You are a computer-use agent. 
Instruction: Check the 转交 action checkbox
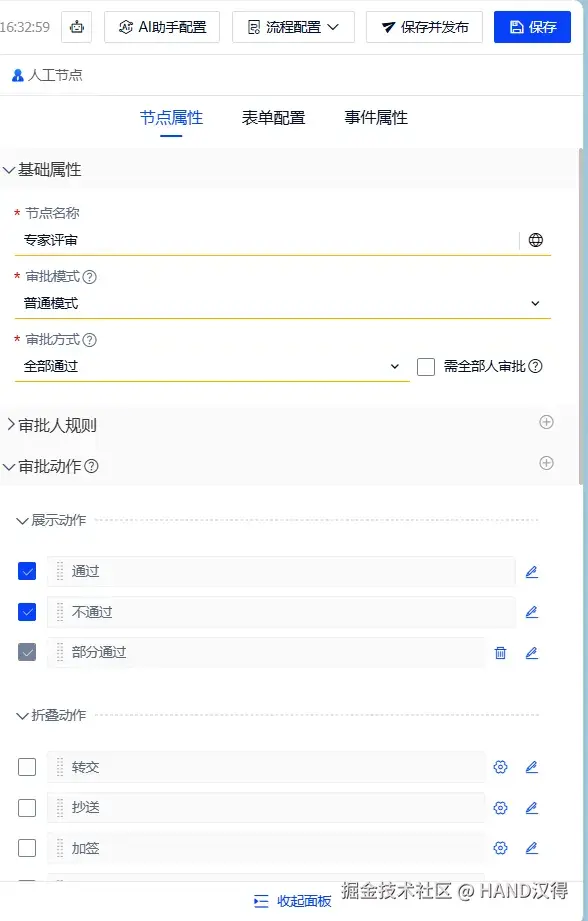[x=27, y=767]
